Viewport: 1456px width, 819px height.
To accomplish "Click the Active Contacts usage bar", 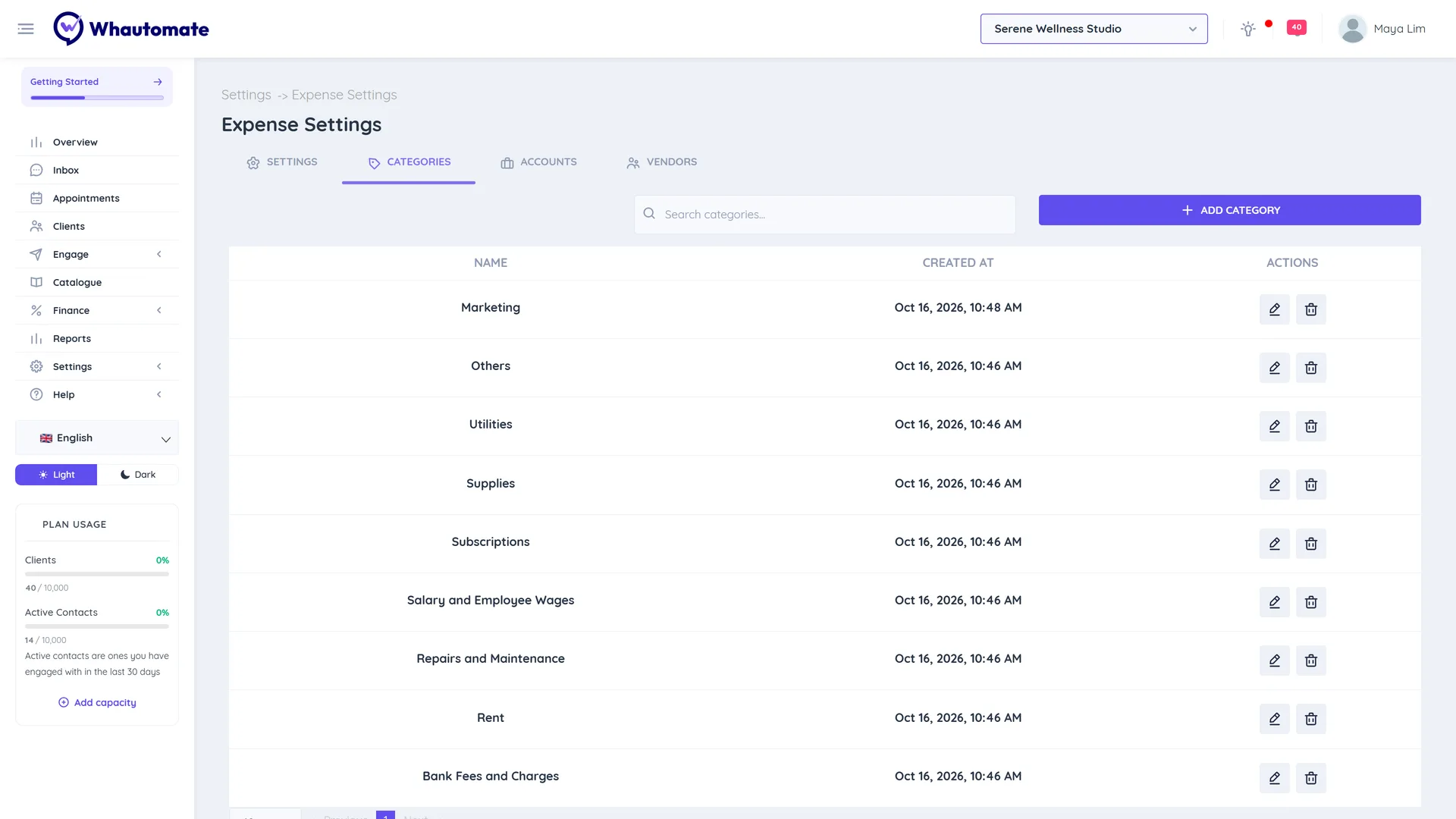I will (97, 626).
